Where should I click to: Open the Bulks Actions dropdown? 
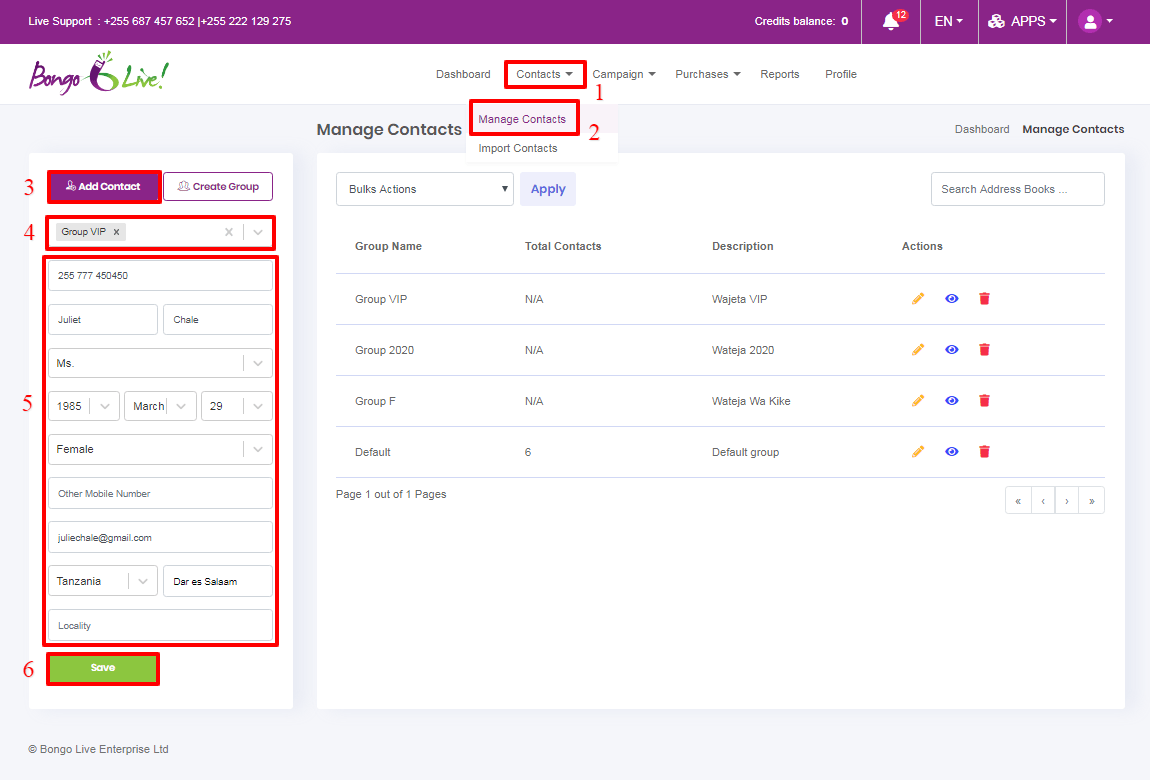(424, 189)
